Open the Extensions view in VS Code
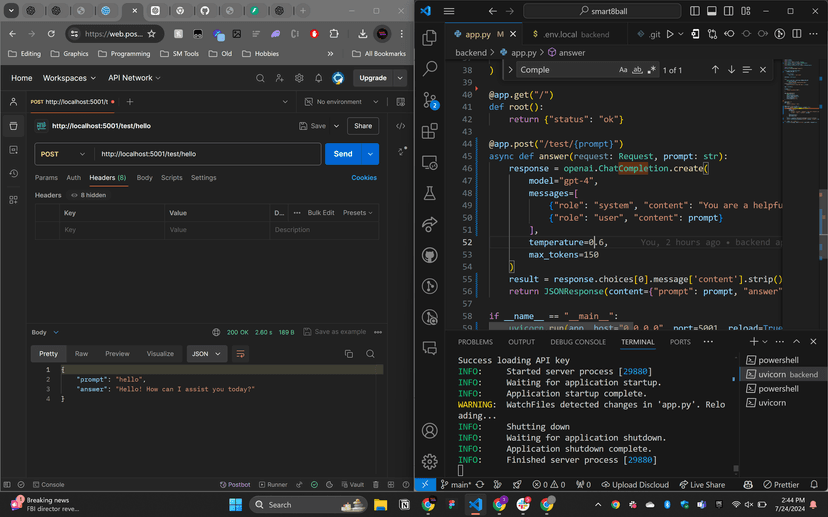Image resolution: width=828 pixels, height=517 pixels. (430, 131)
